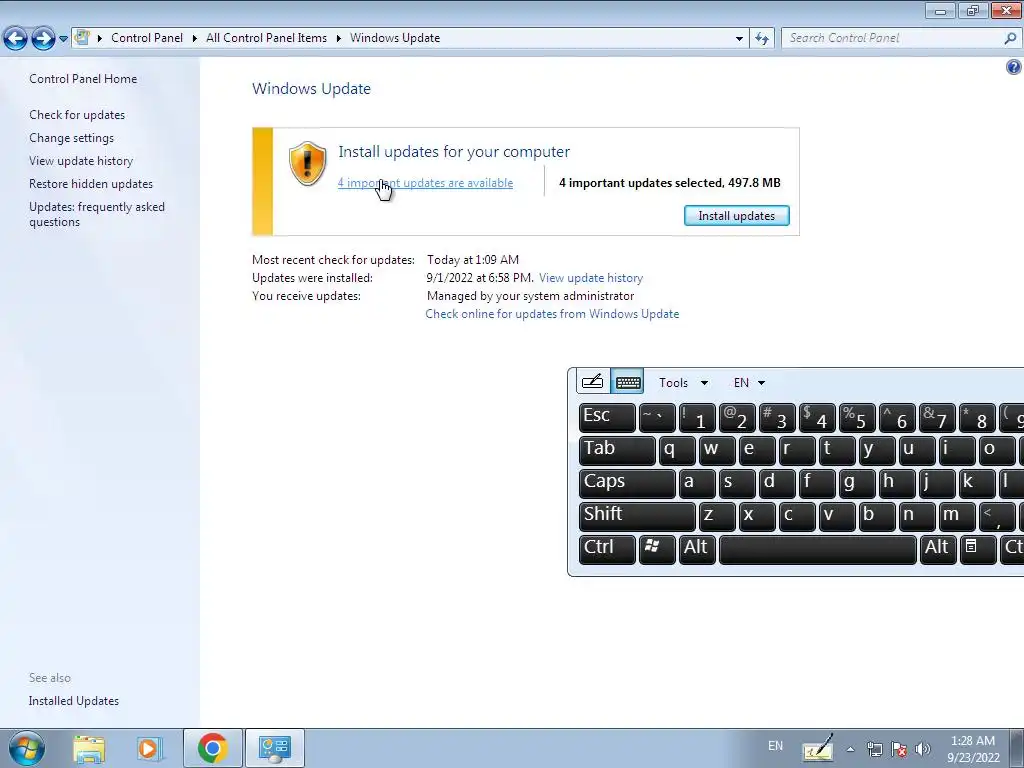Toggle the left Ctrl key on keyboard
Screen dimensions: 1024x768
tap(607, 549)
